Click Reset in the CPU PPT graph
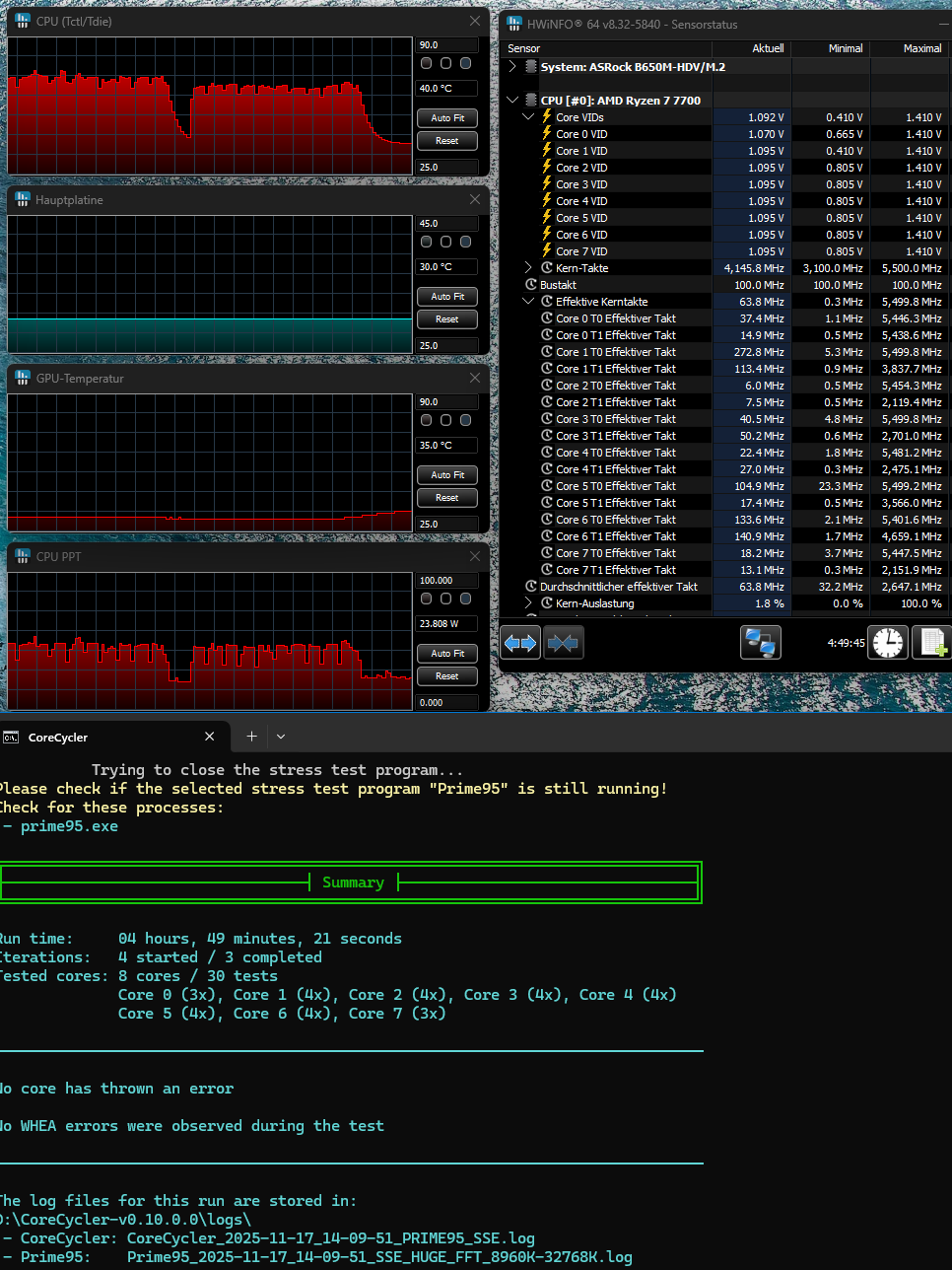The image size is (952, 1270). pyautogui.click(x=447, y=675)
